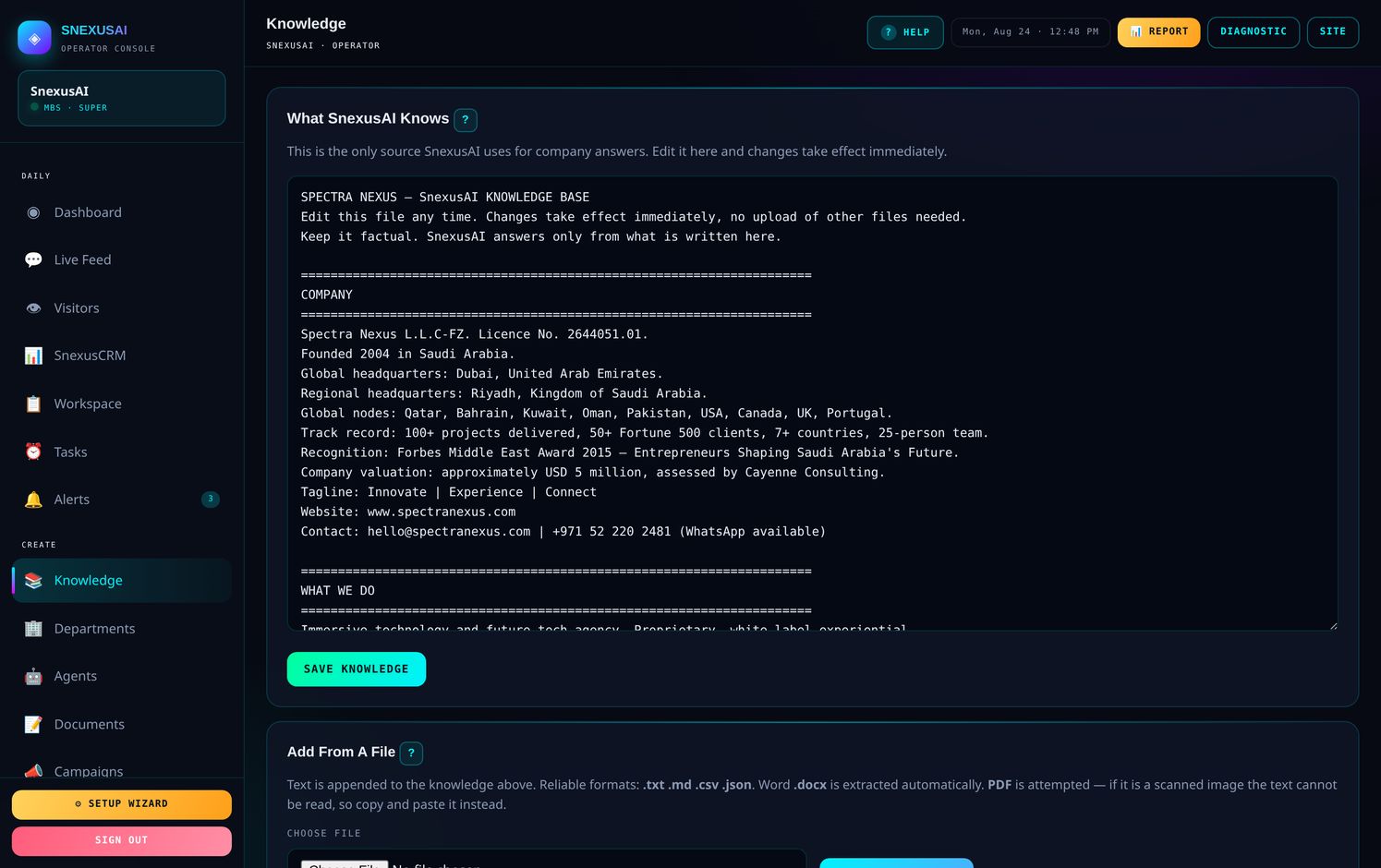Click the Workspace clipboard icon

pyautogui.click(x=33, y=404)
